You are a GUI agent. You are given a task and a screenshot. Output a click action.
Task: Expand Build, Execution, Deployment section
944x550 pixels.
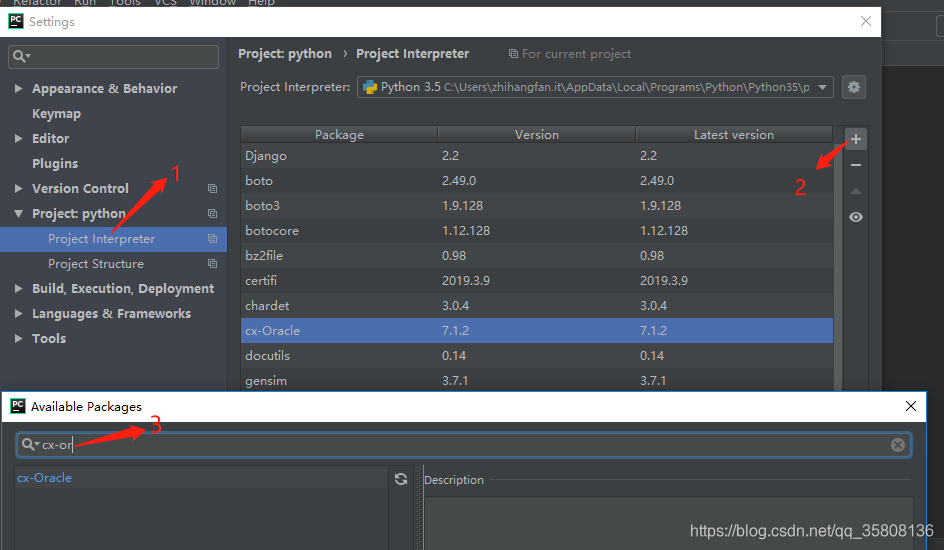pos(19,289)
